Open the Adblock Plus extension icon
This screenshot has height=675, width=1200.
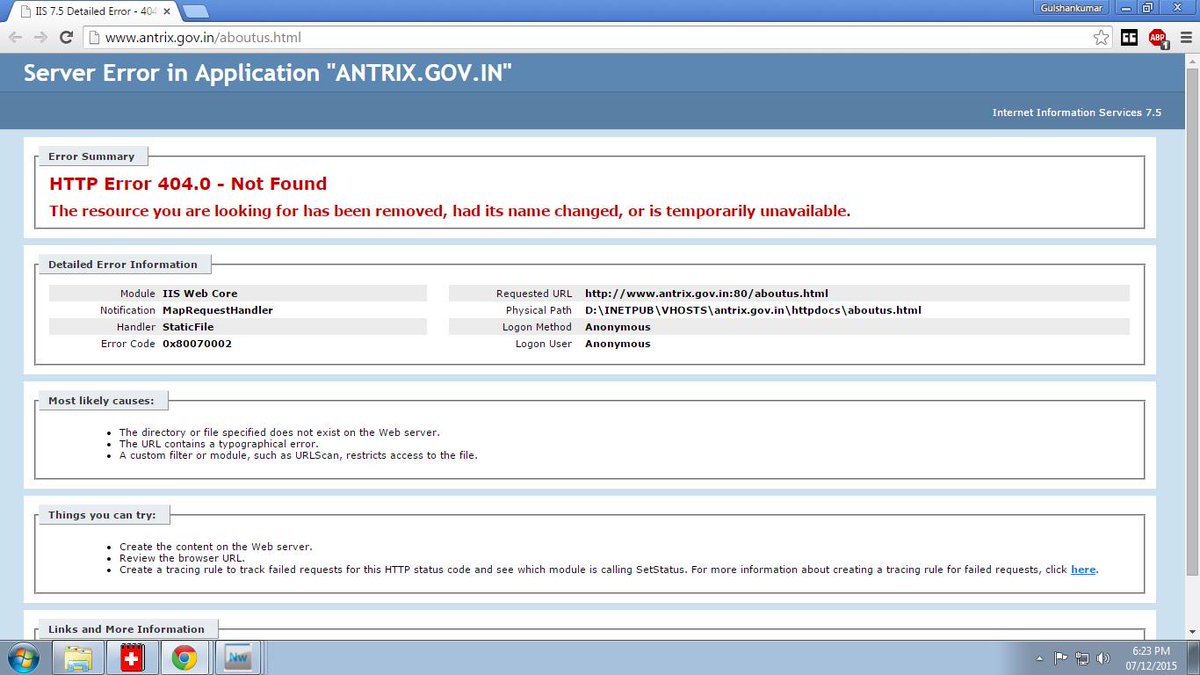point(1158,39)
